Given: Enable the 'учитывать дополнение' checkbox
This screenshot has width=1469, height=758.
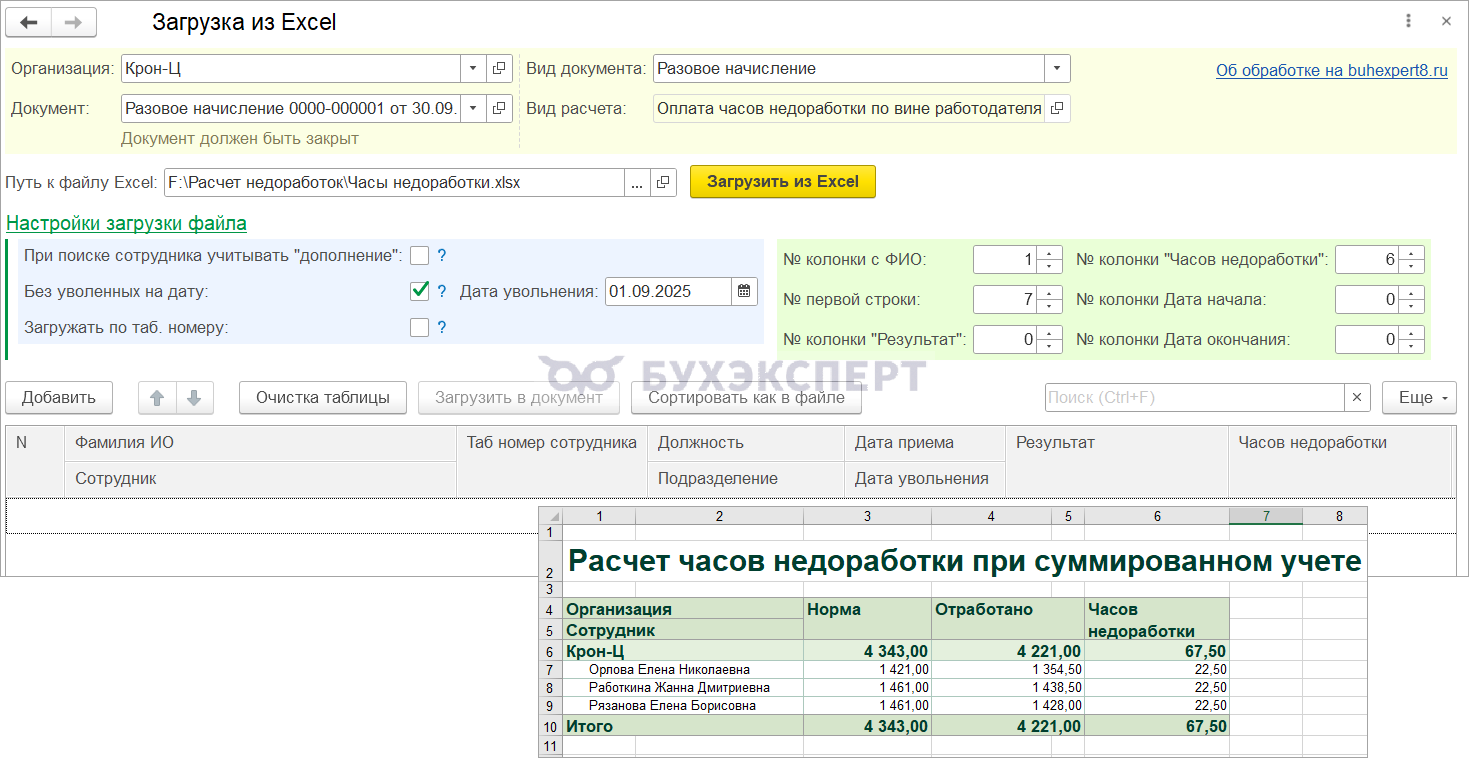Looking at the screenshot, I should coord(419,256).
